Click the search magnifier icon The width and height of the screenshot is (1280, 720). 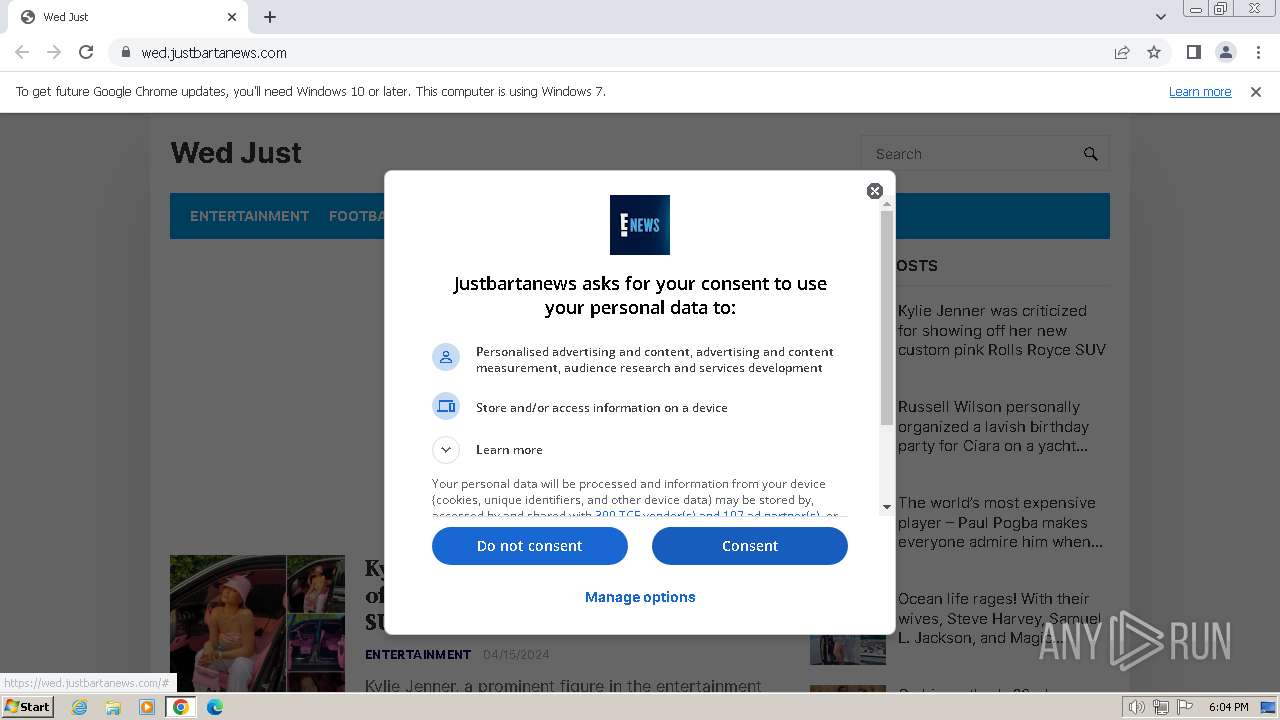1091,154
